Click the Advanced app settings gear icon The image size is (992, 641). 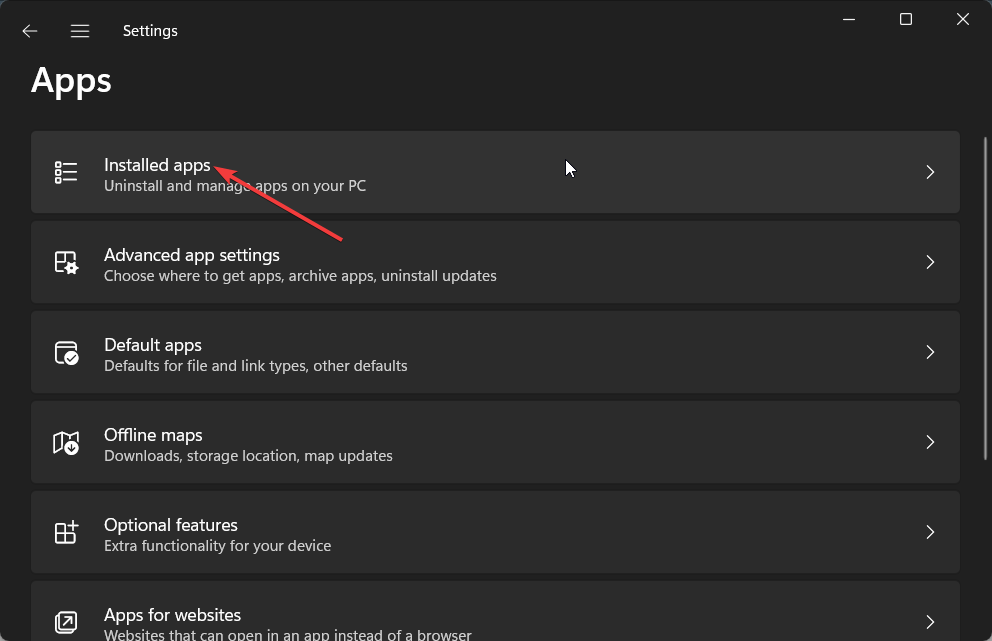coord(66,262)
